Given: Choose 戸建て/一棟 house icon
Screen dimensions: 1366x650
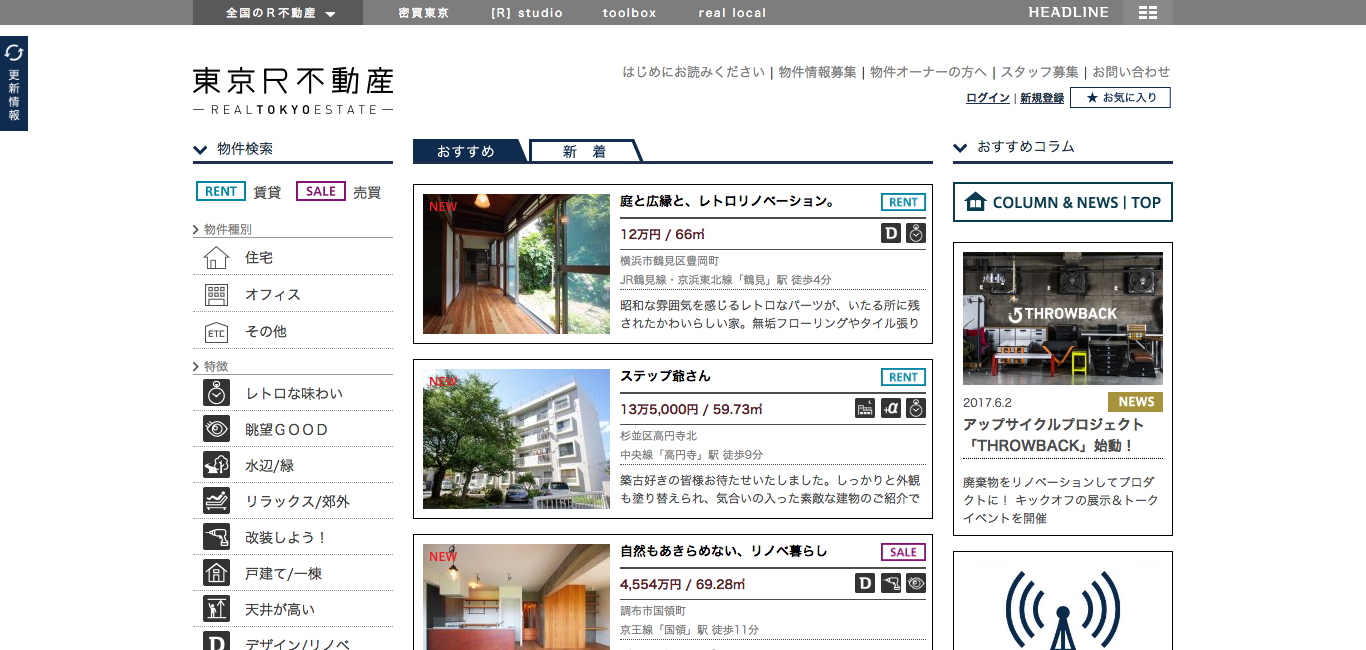Looking at the screenshot, I should [216, 573].
